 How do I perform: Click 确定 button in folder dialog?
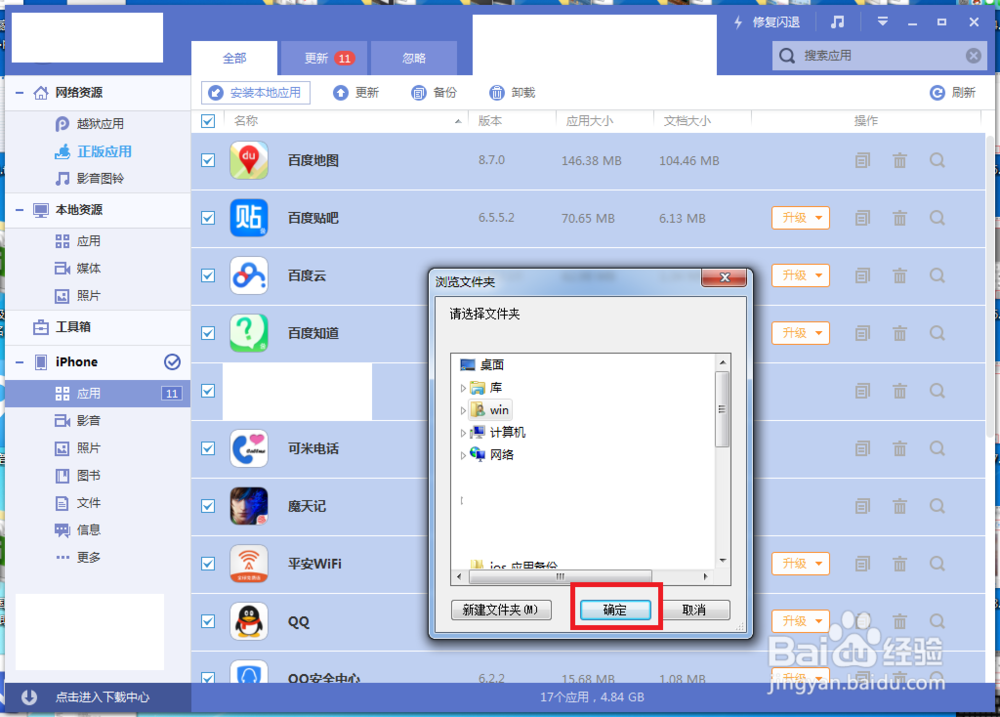(x=615, y=610)
